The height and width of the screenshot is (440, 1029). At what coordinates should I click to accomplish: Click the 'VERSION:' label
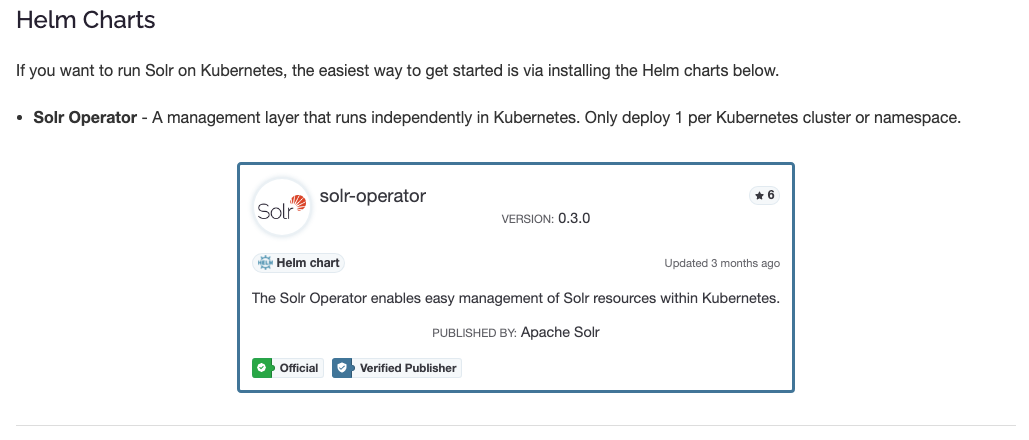coord(527,219)
